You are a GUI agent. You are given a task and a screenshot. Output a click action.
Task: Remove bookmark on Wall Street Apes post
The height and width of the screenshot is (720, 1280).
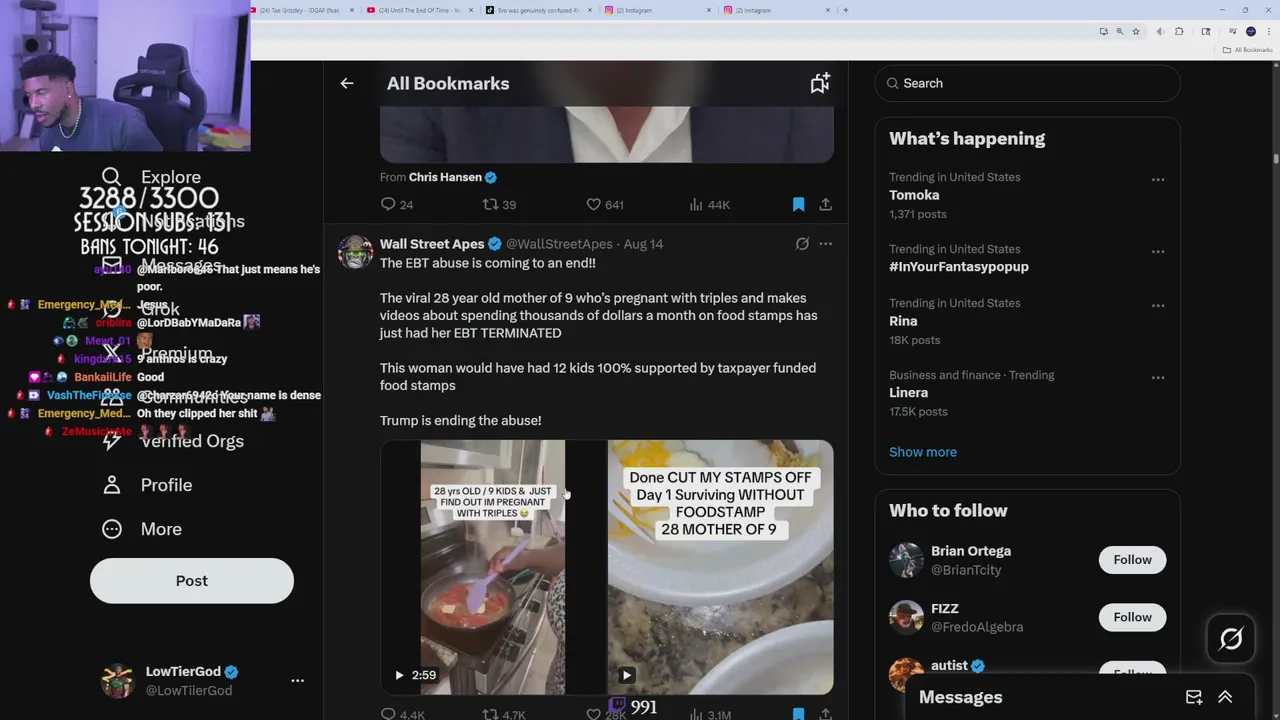coord(798,714)
